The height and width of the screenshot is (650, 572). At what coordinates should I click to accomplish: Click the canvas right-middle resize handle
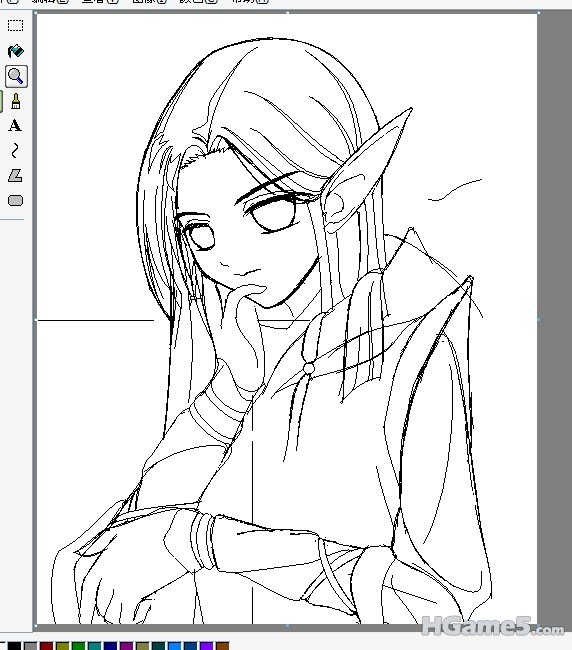[x=538, y=319]
